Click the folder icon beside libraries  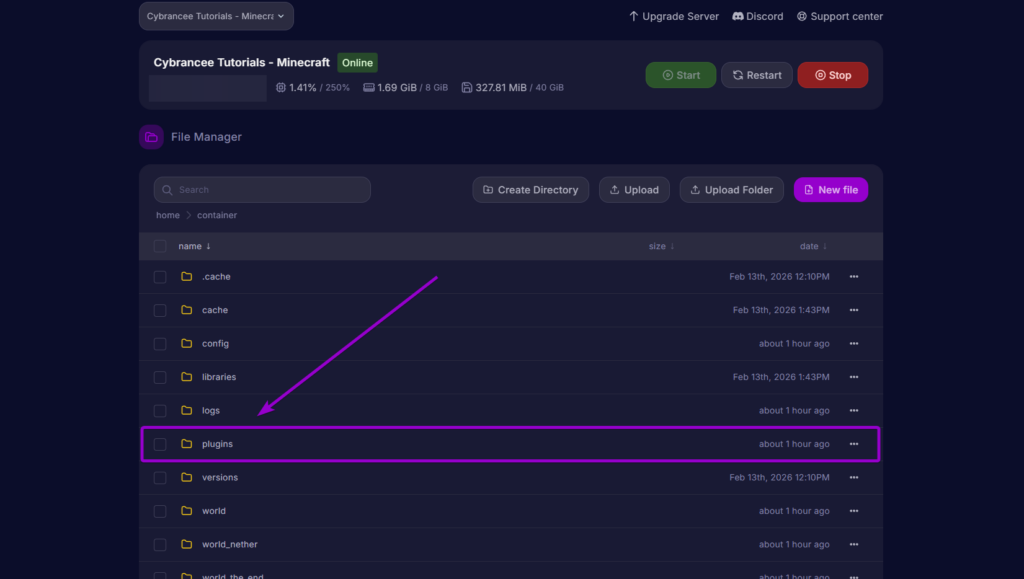pos(186,377)
